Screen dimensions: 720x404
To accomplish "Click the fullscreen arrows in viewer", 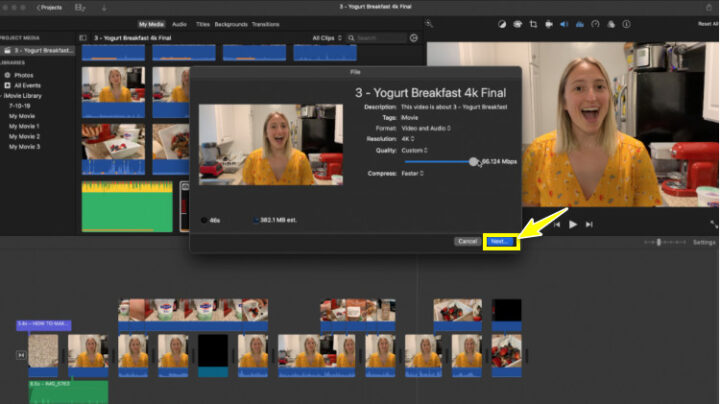I will tap(714, 224).
